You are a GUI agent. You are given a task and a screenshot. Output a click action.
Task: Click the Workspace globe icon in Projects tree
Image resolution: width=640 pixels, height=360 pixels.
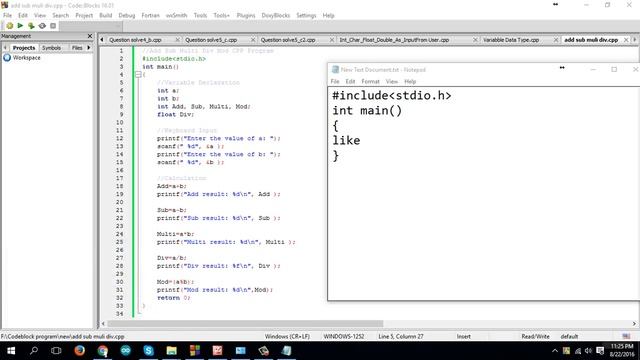7,58
